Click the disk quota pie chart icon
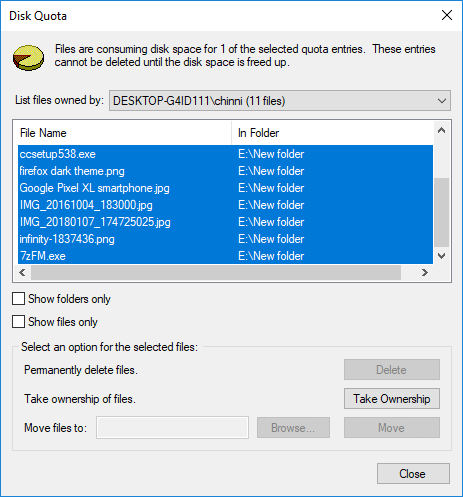Viewport: 463px width, 497px height. click(28, 58)
